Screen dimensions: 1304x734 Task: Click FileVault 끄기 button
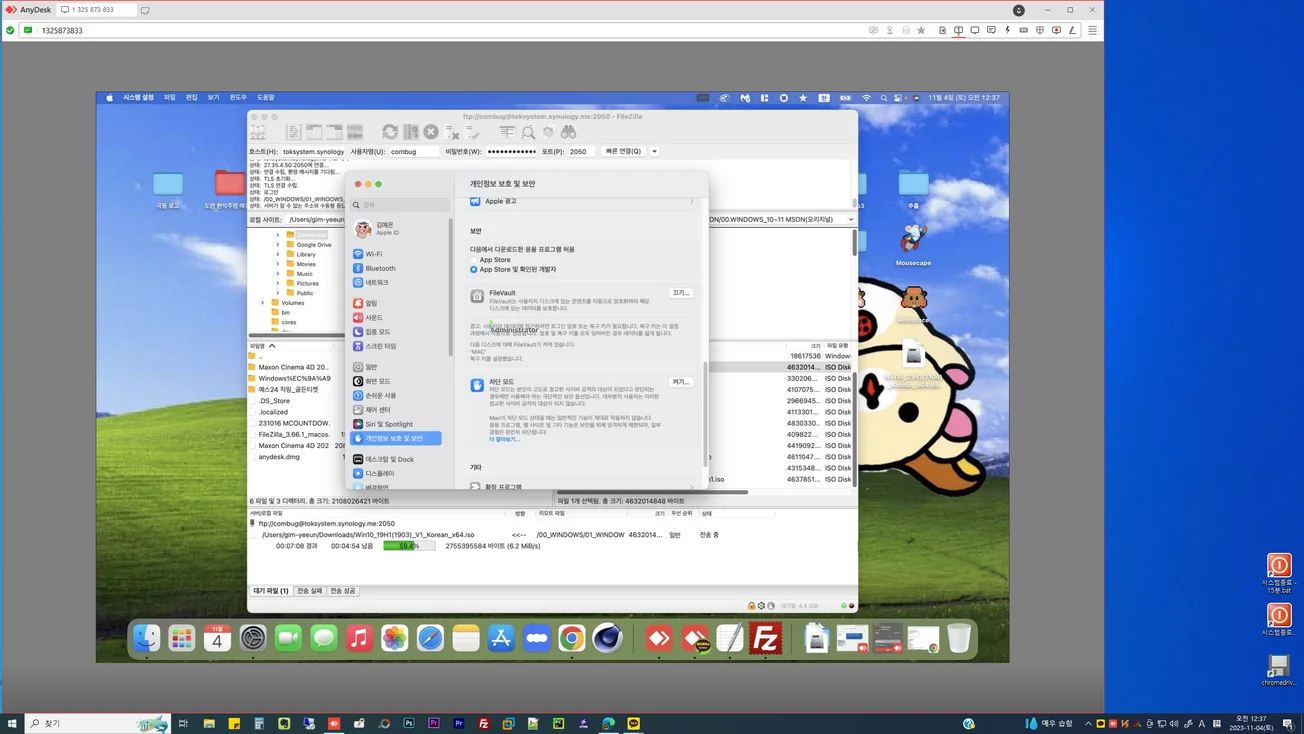[681, 293]
